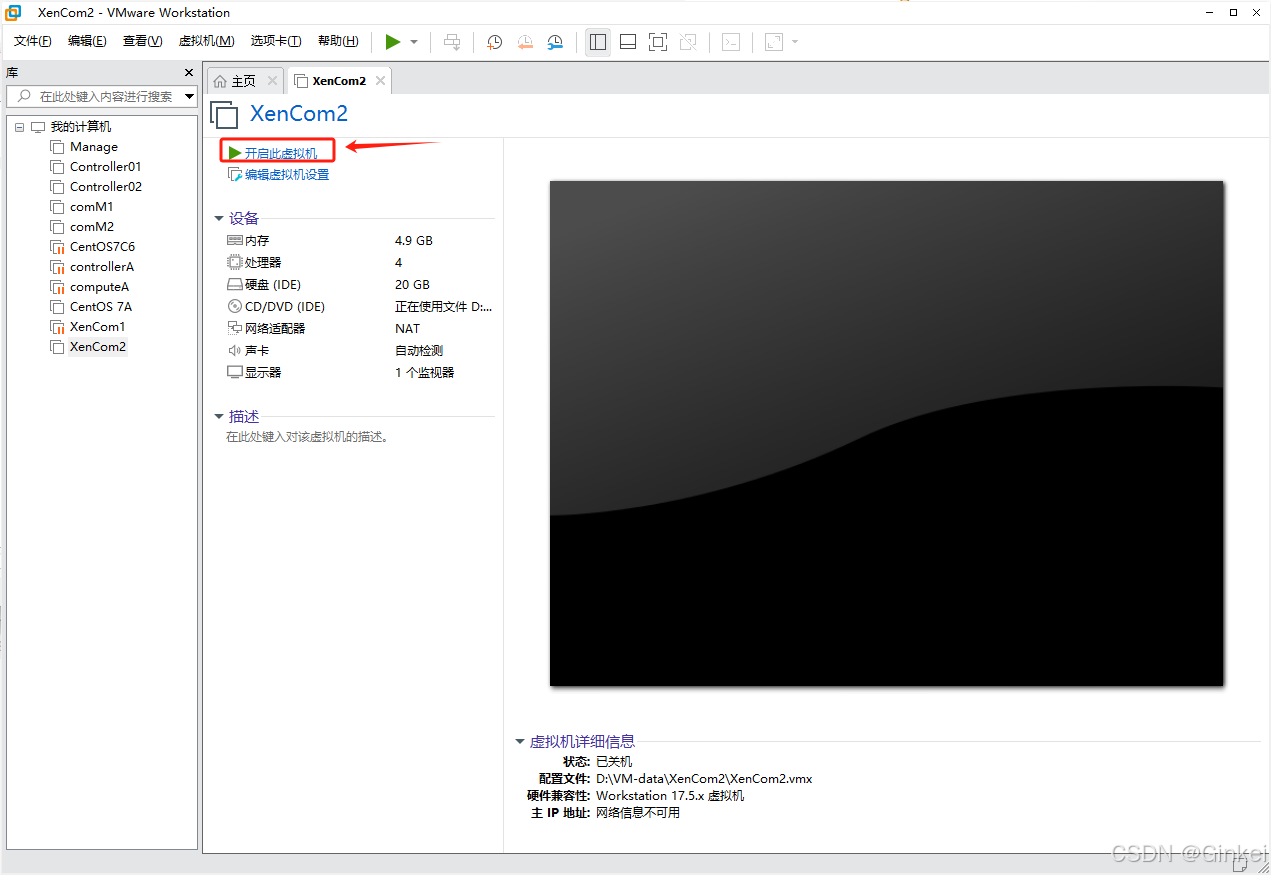Click the 声卡 sound card icon
Screen dimensions: 1271x875
(235, 351)
